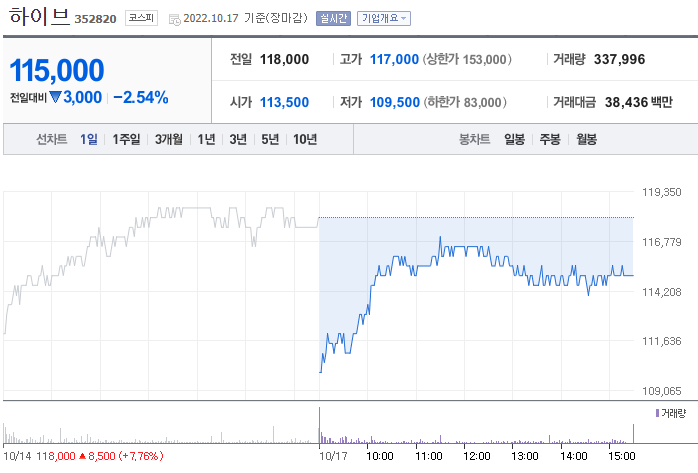Viewport: 698px width, 473px height.
Task: Click the current price 115,000
Action: (57, 70)
